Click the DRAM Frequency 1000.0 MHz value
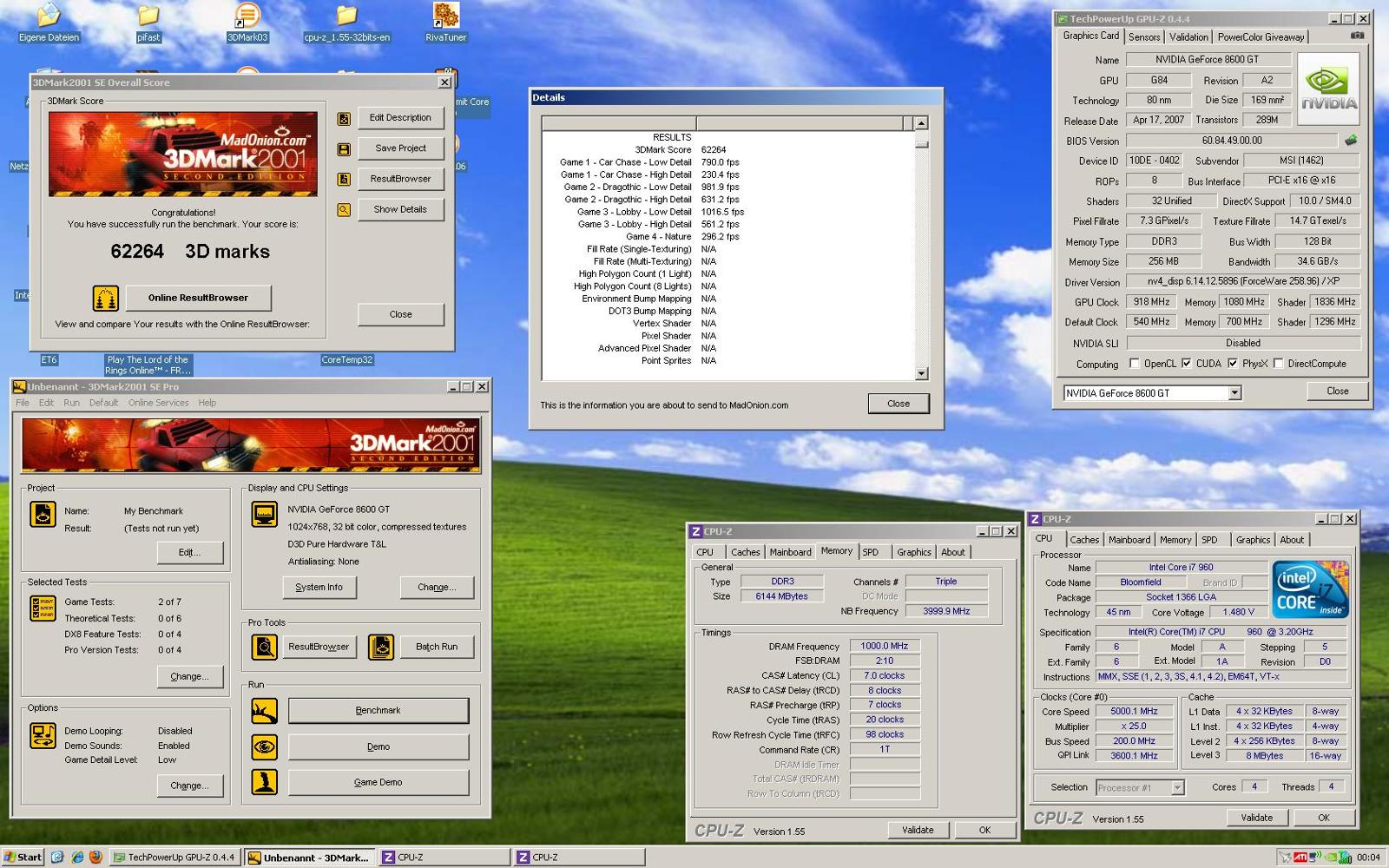1389x868 pixels. [x=885, y=647]
